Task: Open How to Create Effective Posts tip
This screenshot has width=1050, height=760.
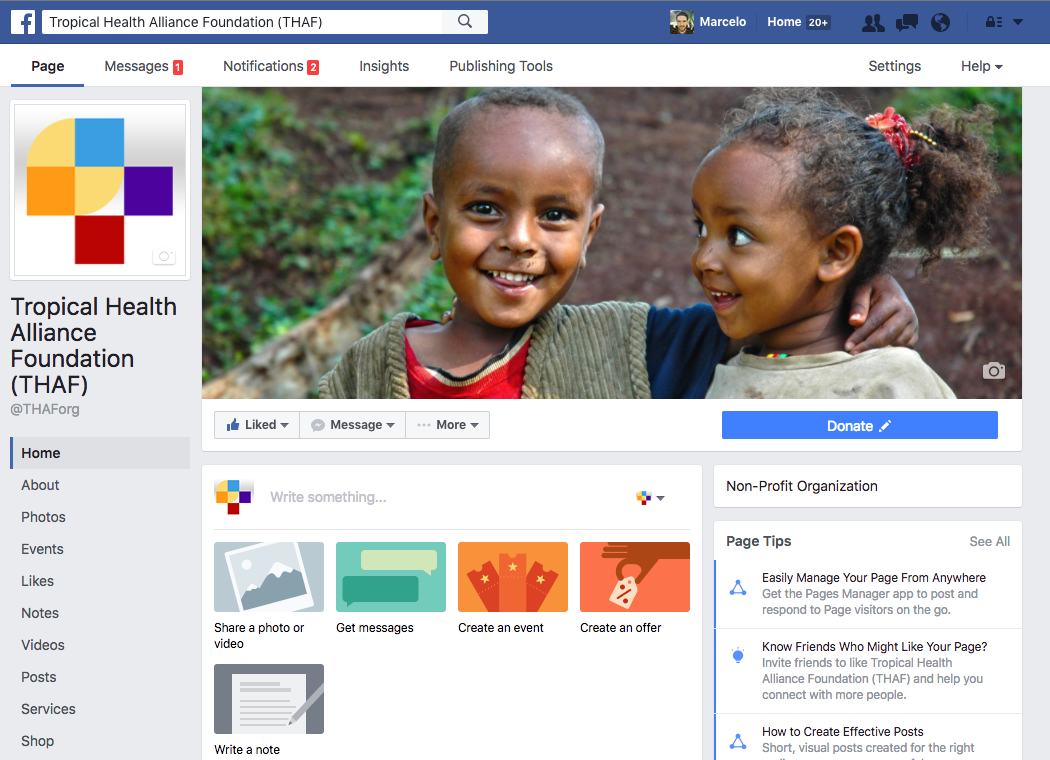Action: pos(842,731)
